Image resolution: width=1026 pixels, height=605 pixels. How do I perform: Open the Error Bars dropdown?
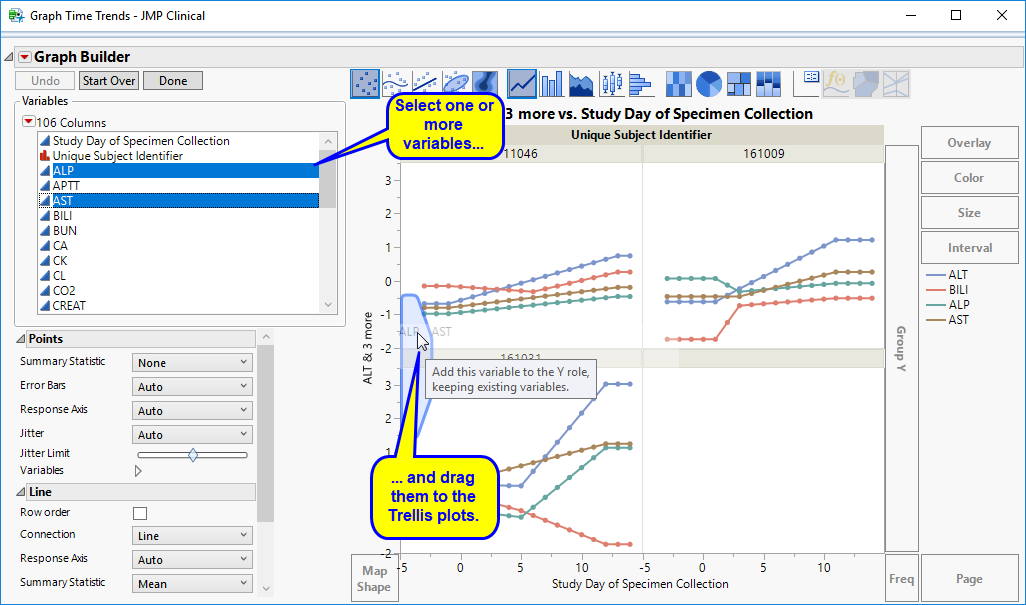pyautogui.click(x=192, y=387)
